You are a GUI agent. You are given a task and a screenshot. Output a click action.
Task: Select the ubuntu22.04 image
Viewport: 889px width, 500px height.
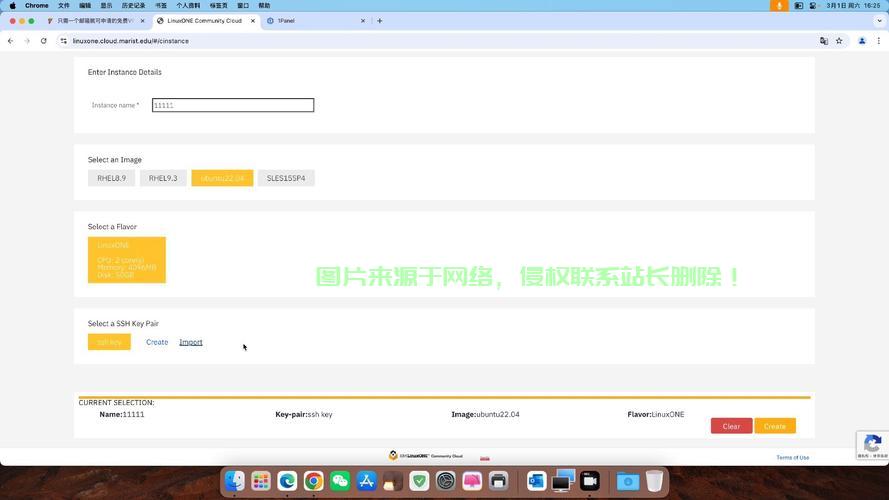[x=222, y=178]
